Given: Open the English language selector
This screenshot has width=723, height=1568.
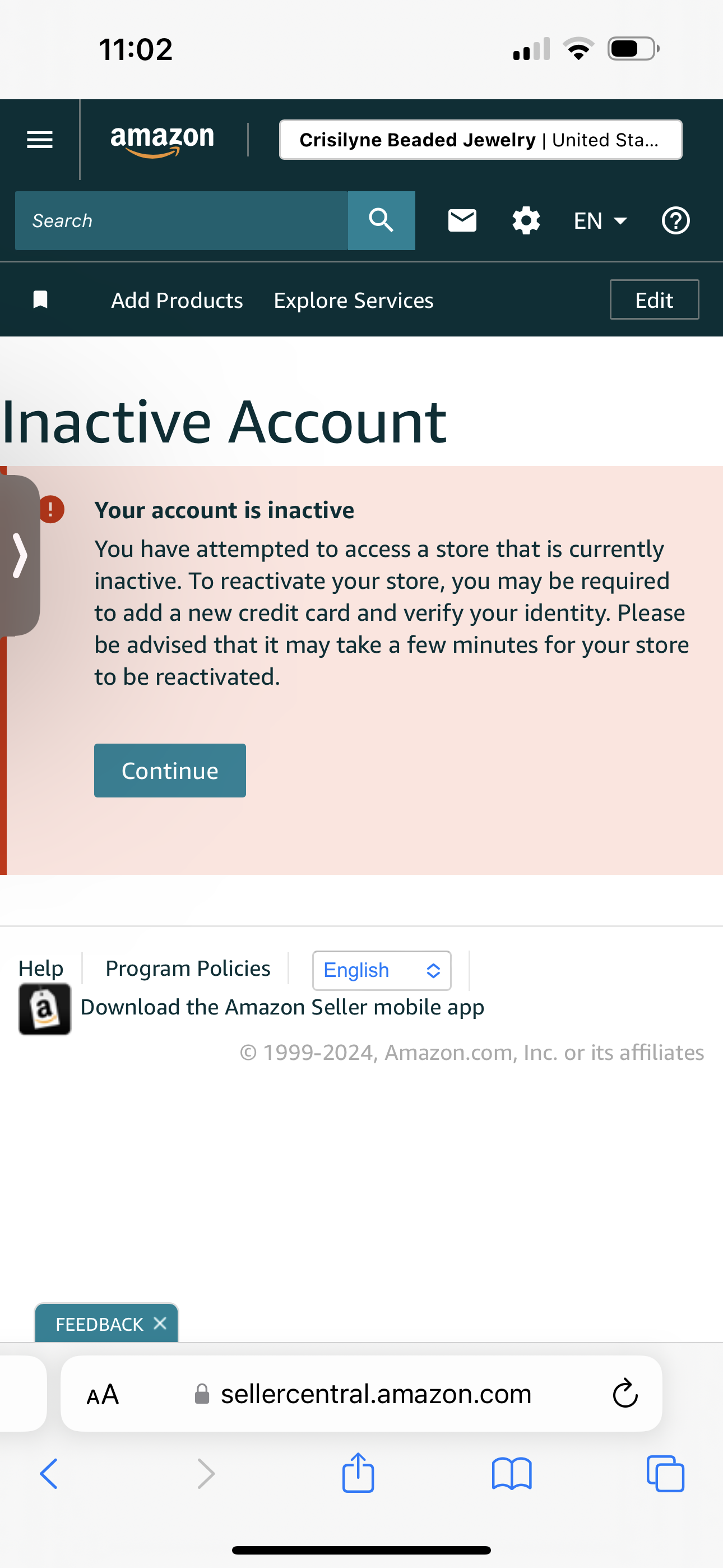Looking at the screenshot, I should coord(382,970).
